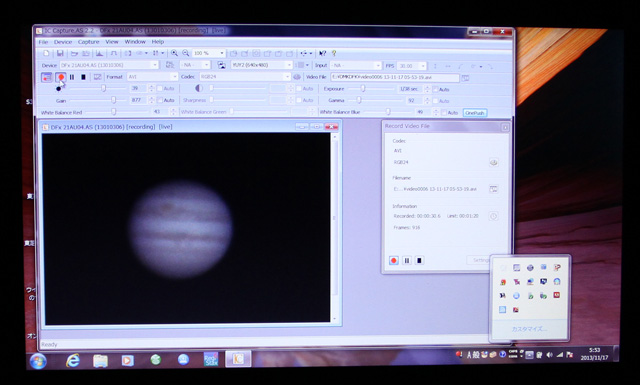Image resolution: width=640 pixels, height=385 pixels.
Task: Click the Windows Start button
Action: pyautogui.click(x=38, y=361)
